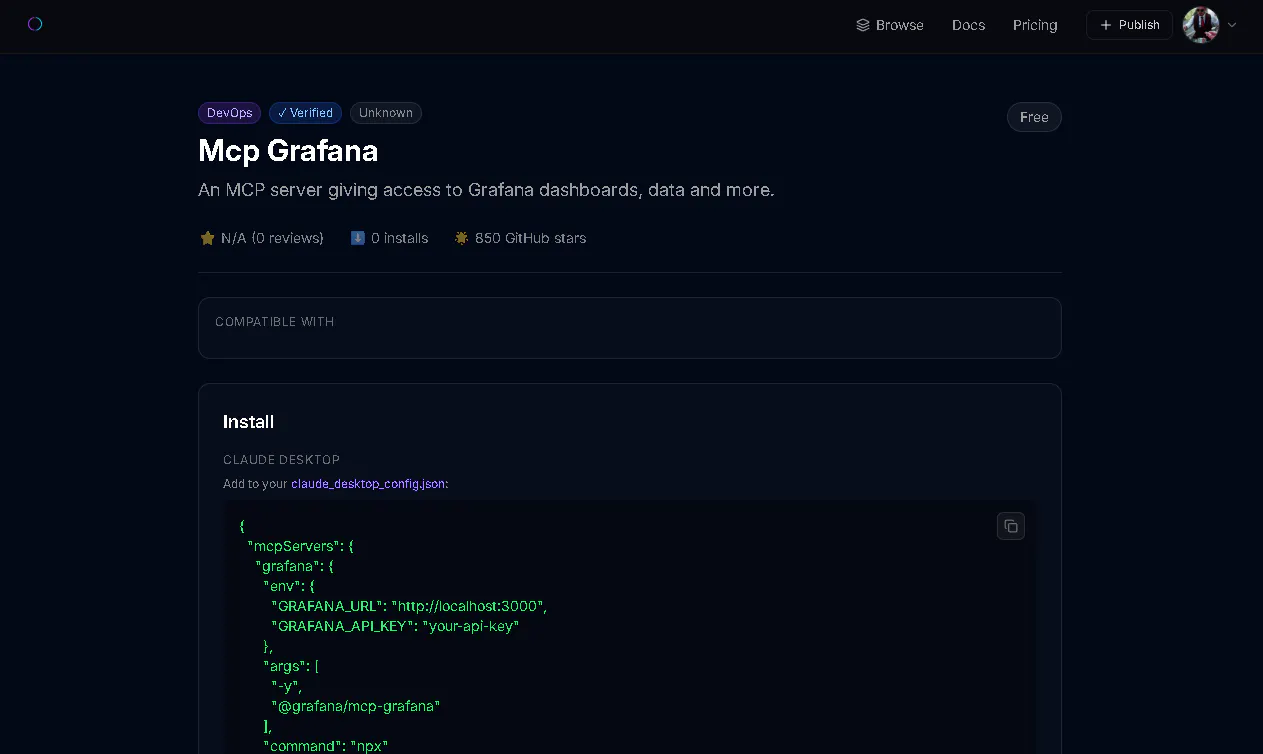Click the plus icon in Publish

1106,25
